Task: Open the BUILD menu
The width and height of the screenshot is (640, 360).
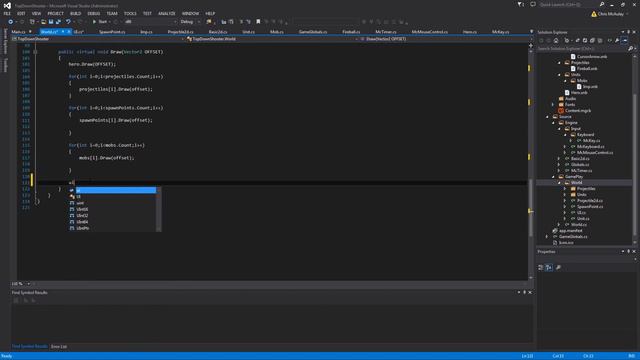Action: pyautogui.click(x=76, y=13)
